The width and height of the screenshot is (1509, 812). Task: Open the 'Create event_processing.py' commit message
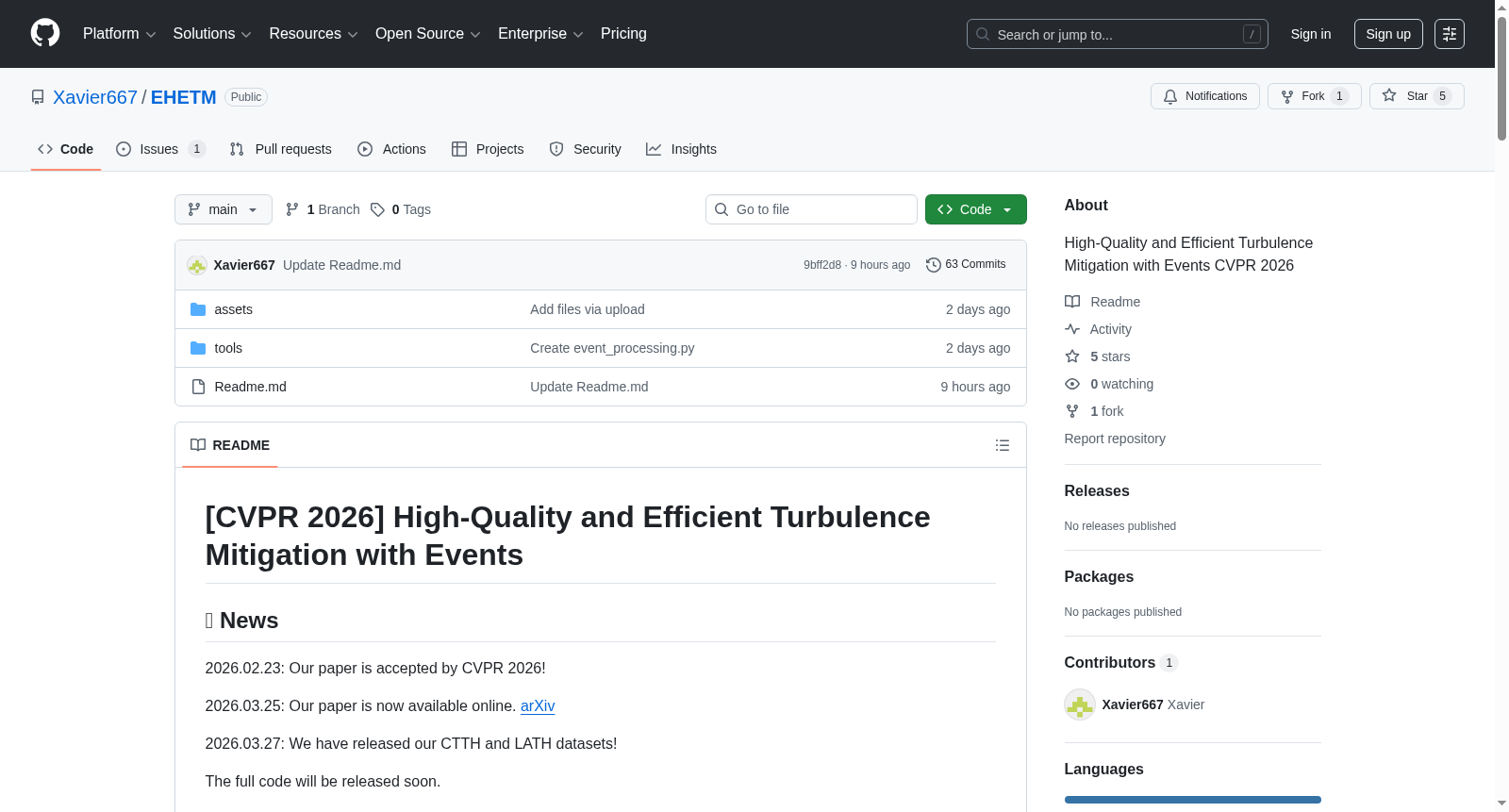612,348
